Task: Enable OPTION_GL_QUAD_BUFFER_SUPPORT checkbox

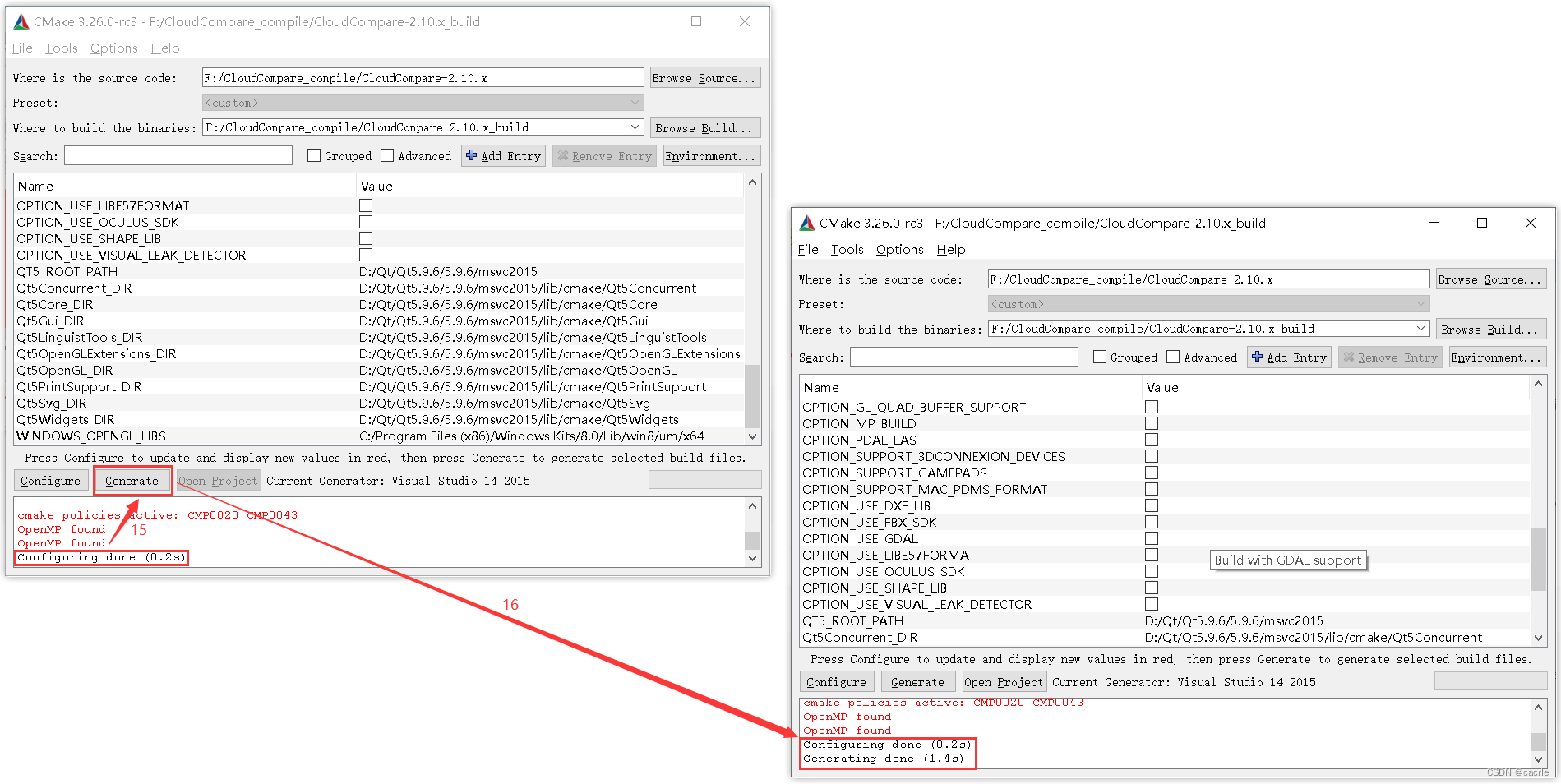Action: click(1152, 407)
